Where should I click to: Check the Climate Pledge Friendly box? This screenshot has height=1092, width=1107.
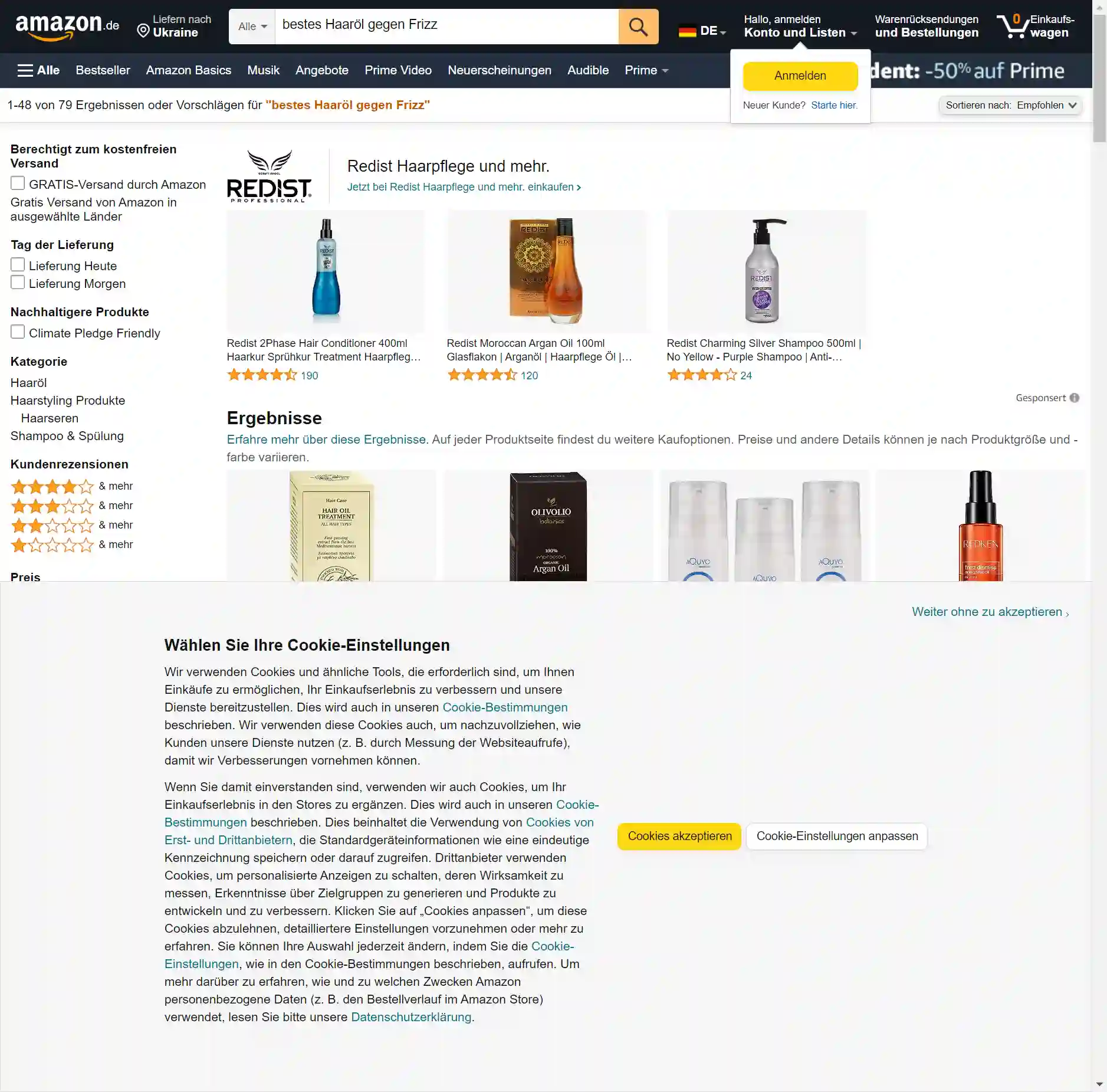tap(18, 332)
